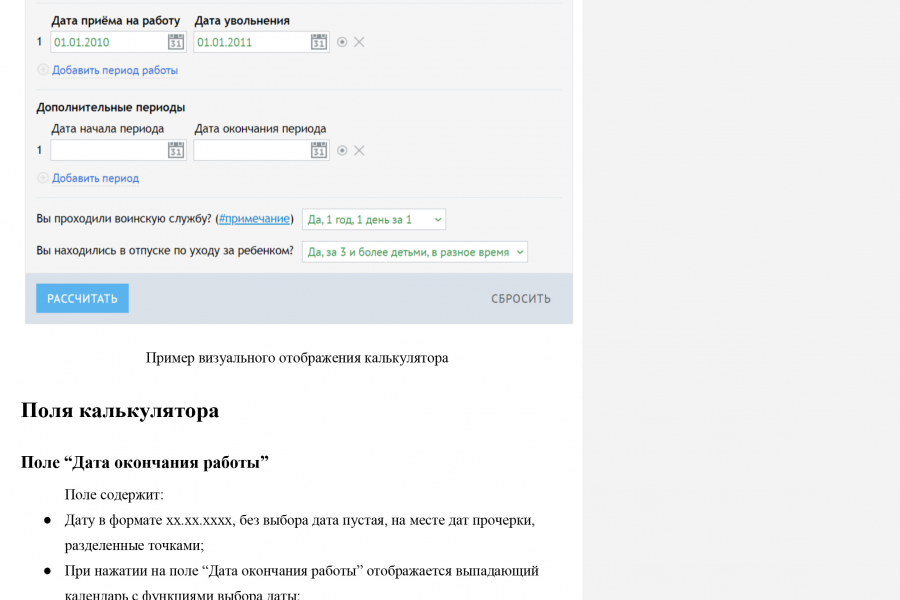Click Добавить период работы link

click(115, 70)
